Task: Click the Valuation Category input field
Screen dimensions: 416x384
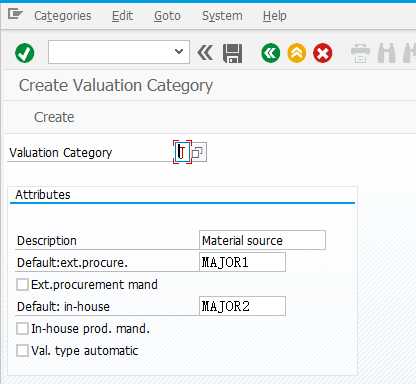Action: [x=182, y=152]
